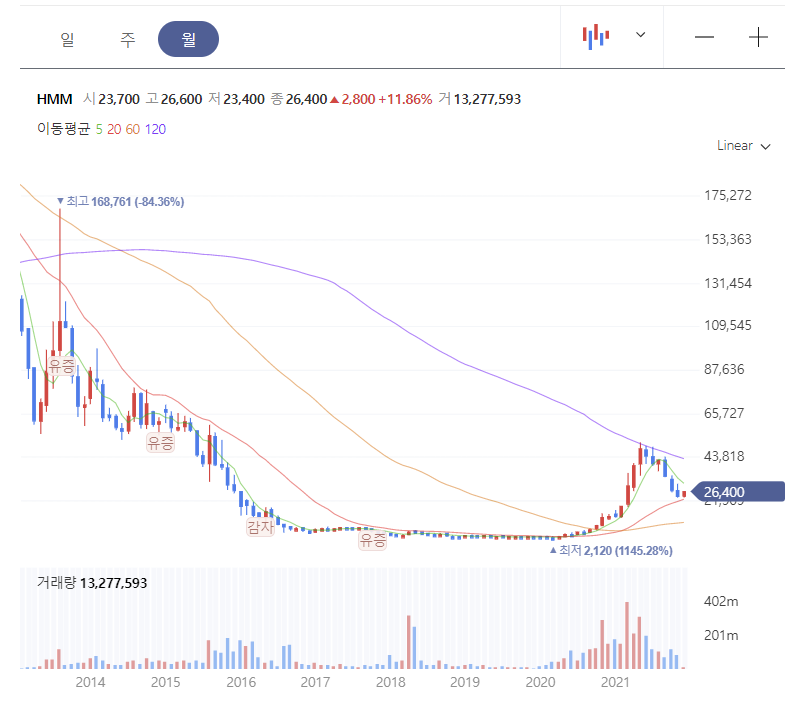Click the 유증 marker near 2014
The width and height of the screenshot is (796, 711).
pyautogui.click(x=62, y=366)
